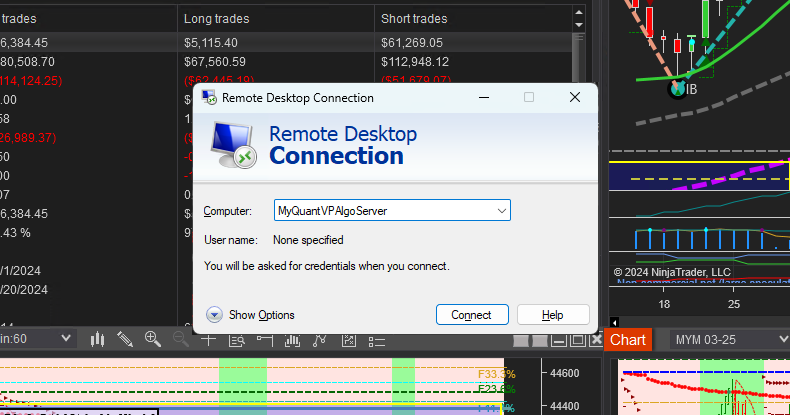Image resolution: width=790 pixels, height=415 pixels.
Task: Open the strategies icon in chart toolbar
Action: point(319,341)
